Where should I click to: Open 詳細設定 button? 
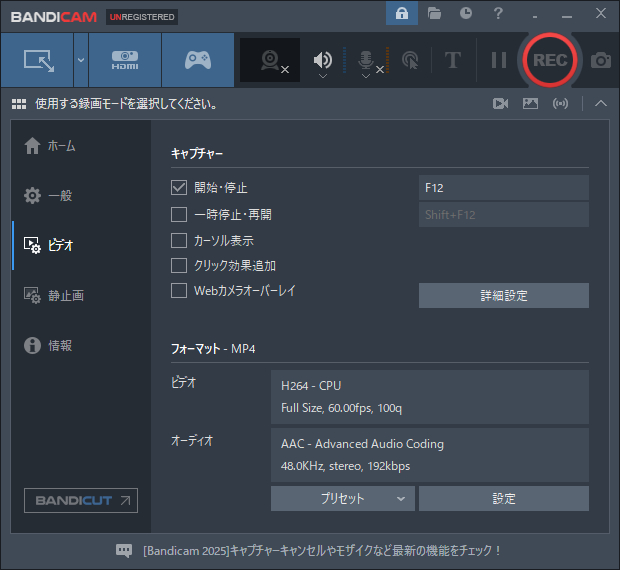pyautogui.click(x=504, y=295)
